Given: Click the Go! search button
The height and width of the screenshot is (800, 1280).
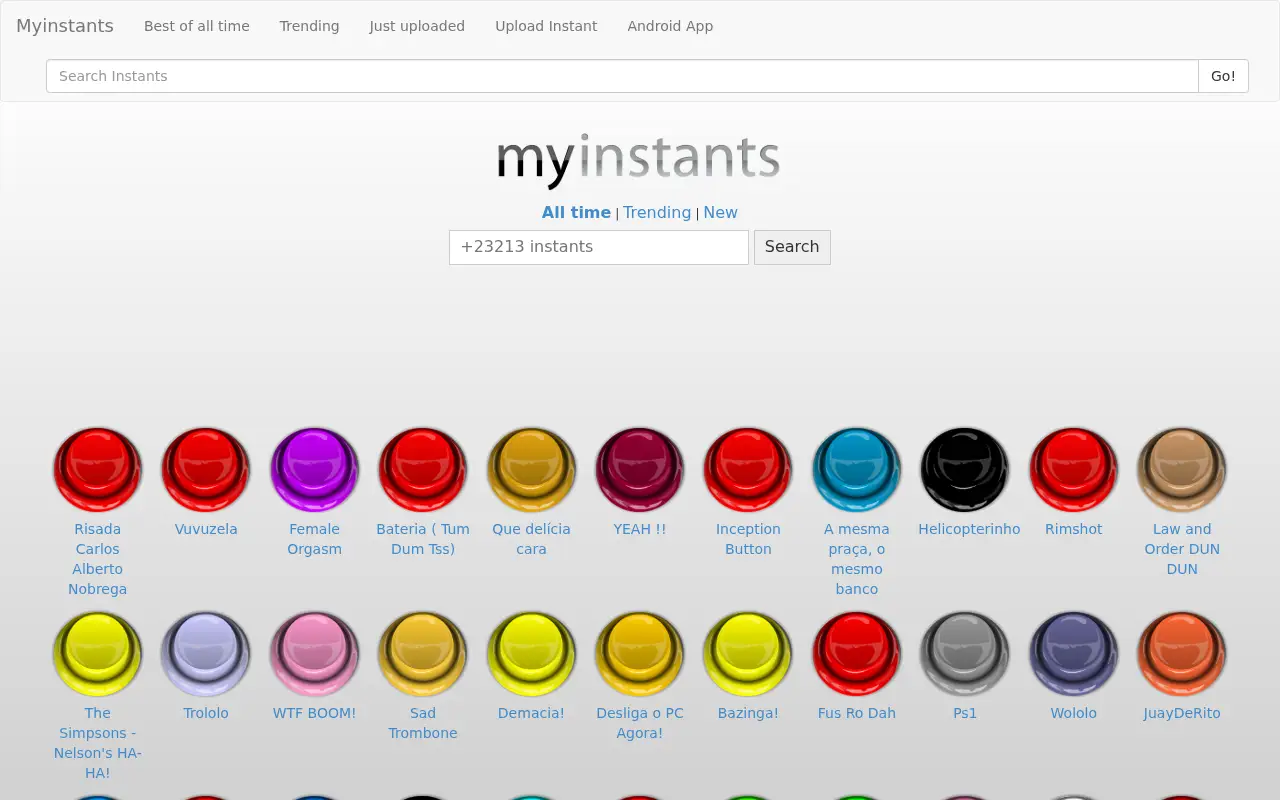Looking at the screenshot, I should pos(1223,76).
